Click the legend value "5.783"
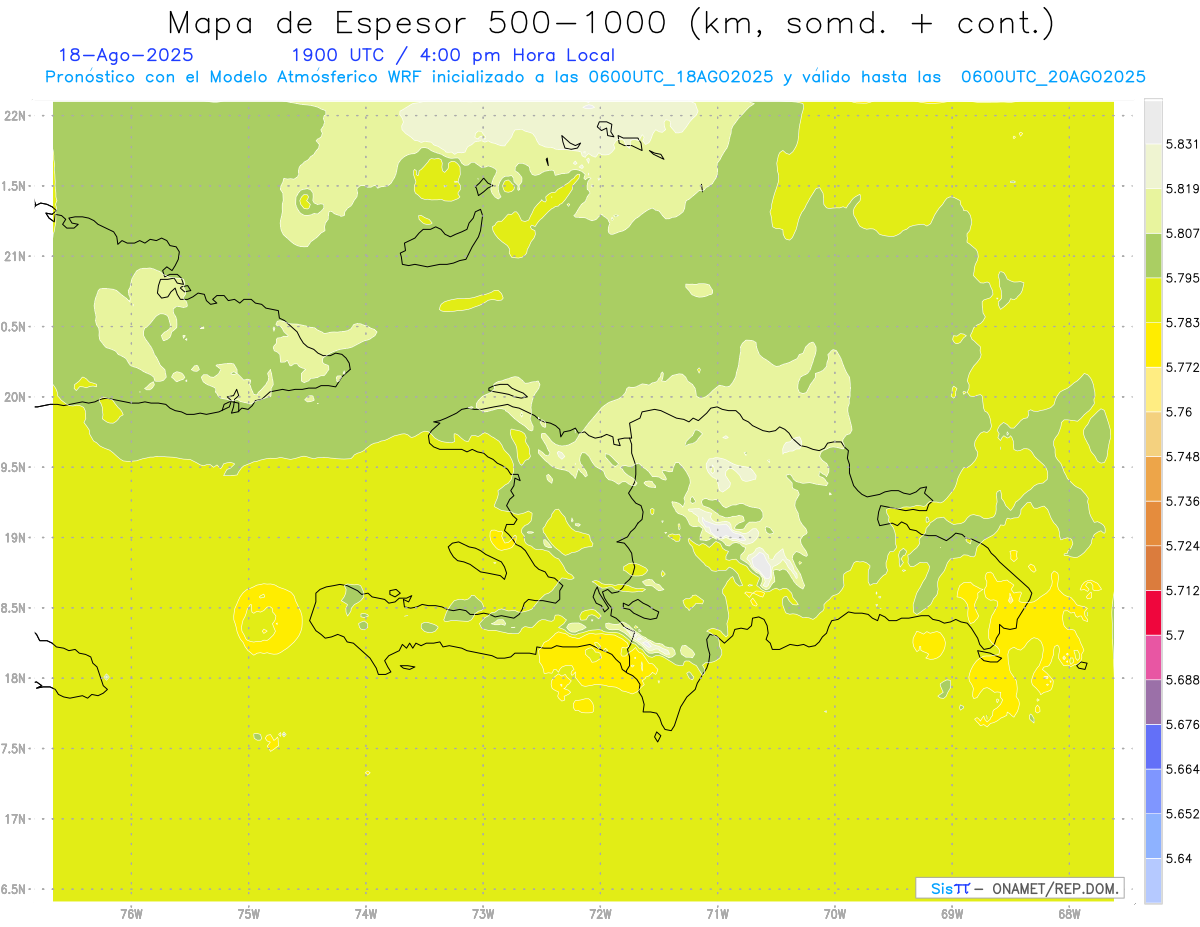The width and height of the screenshot is (1200, 927). pos(1182,323)
